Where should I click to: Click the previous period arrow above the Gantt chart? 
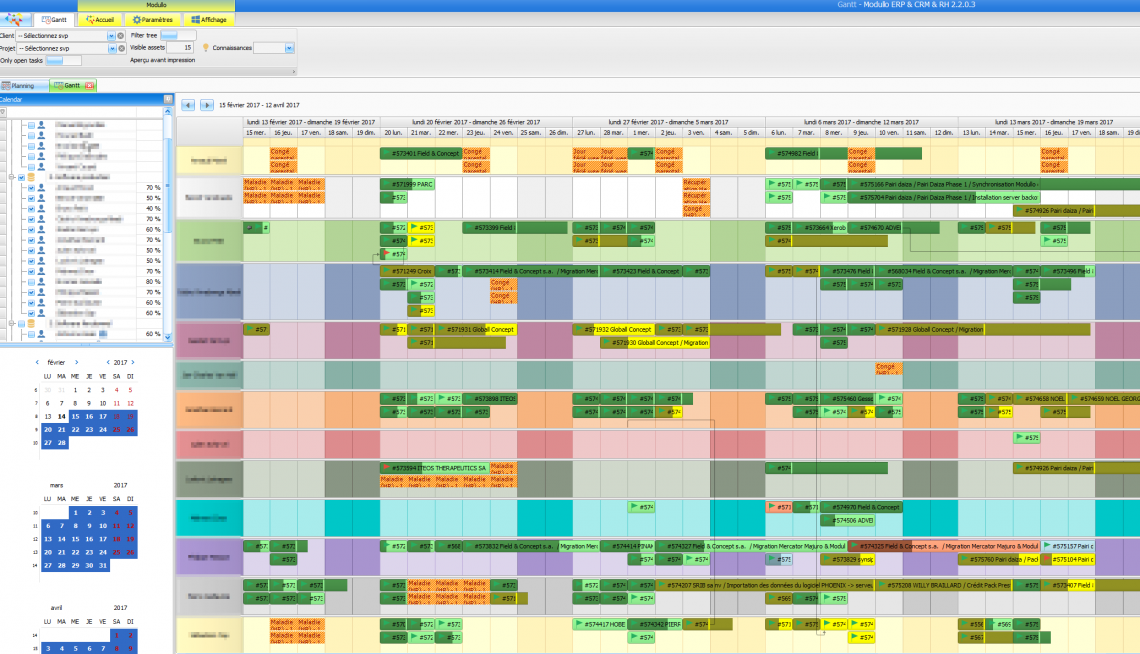(x=187, y=104)
